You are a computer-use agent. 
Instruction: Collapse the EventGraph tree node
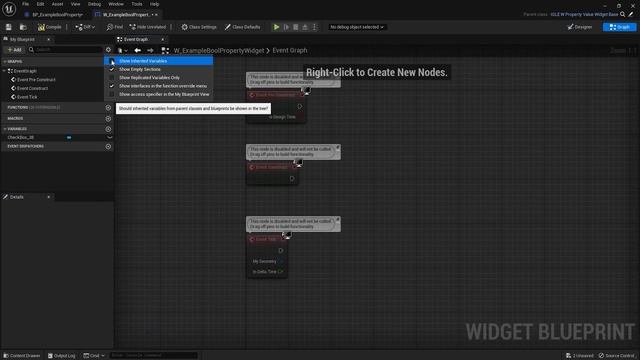4,71
